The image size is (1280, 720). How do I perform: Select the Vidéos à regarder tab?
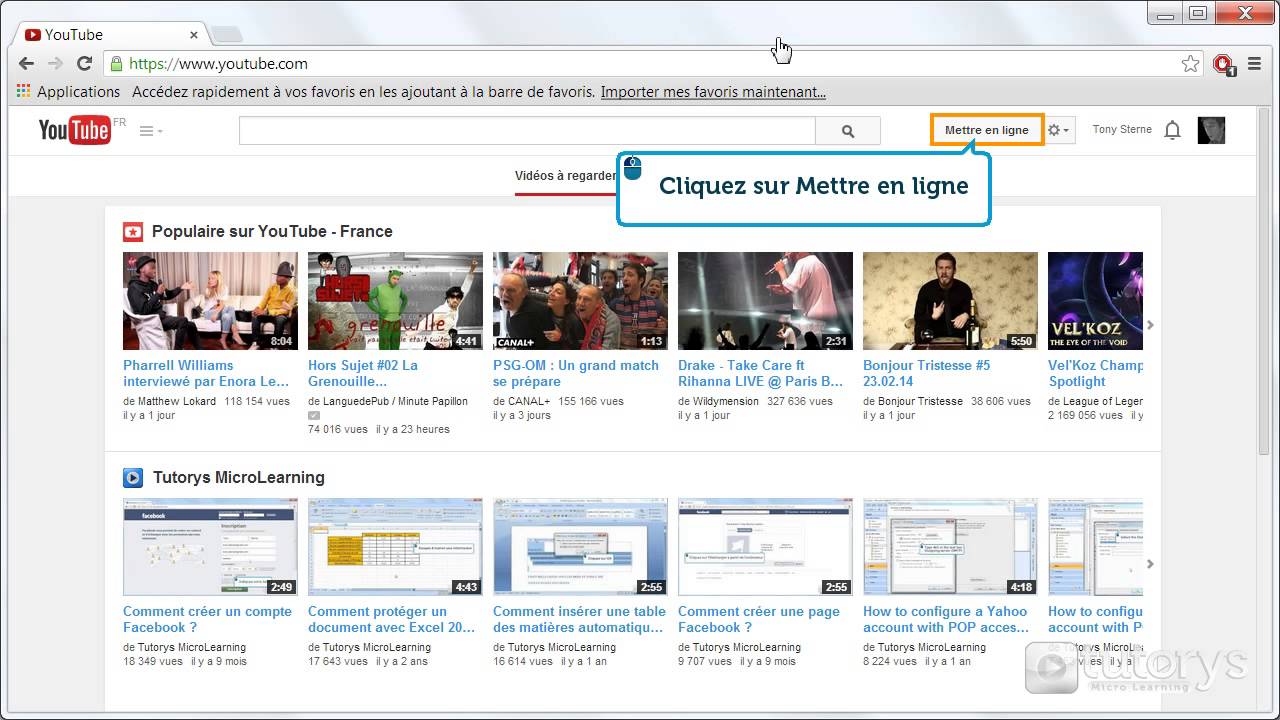(566, 176)
